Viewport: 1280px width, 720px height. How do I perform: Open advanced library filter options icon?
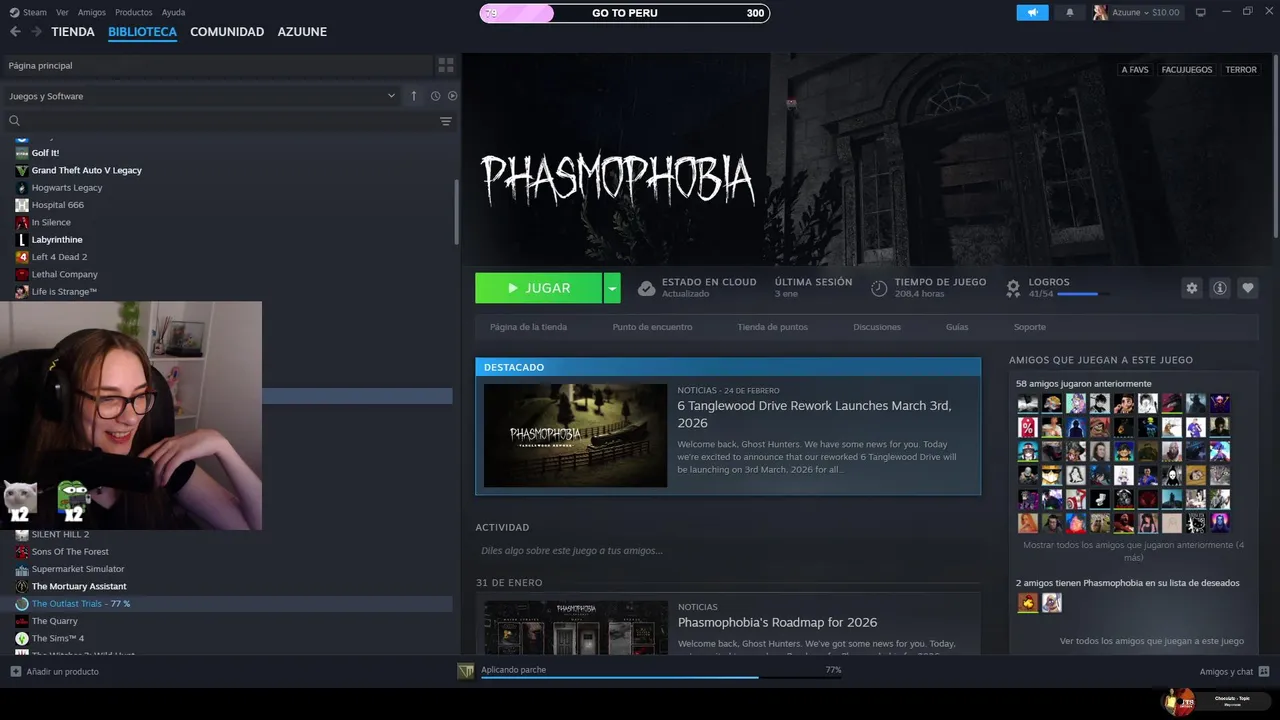446,121
